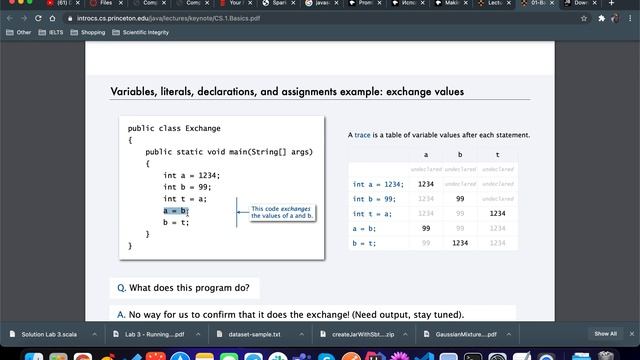
Task: Click the highlighted 'a = b;' code line
Action: coord(176,211)
